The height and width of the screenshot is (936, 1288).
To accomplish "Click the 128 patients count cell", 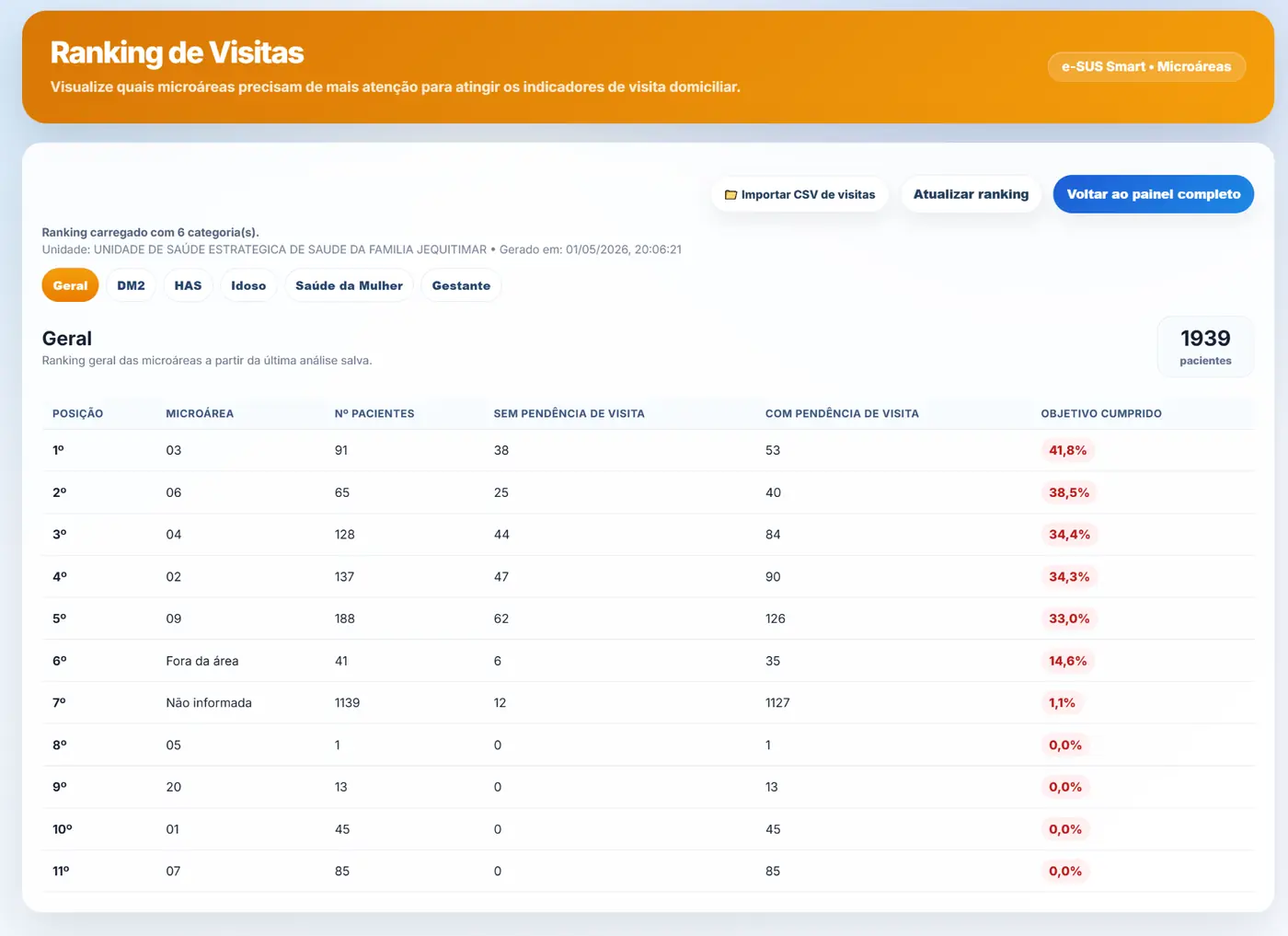I will pos(345,535).
